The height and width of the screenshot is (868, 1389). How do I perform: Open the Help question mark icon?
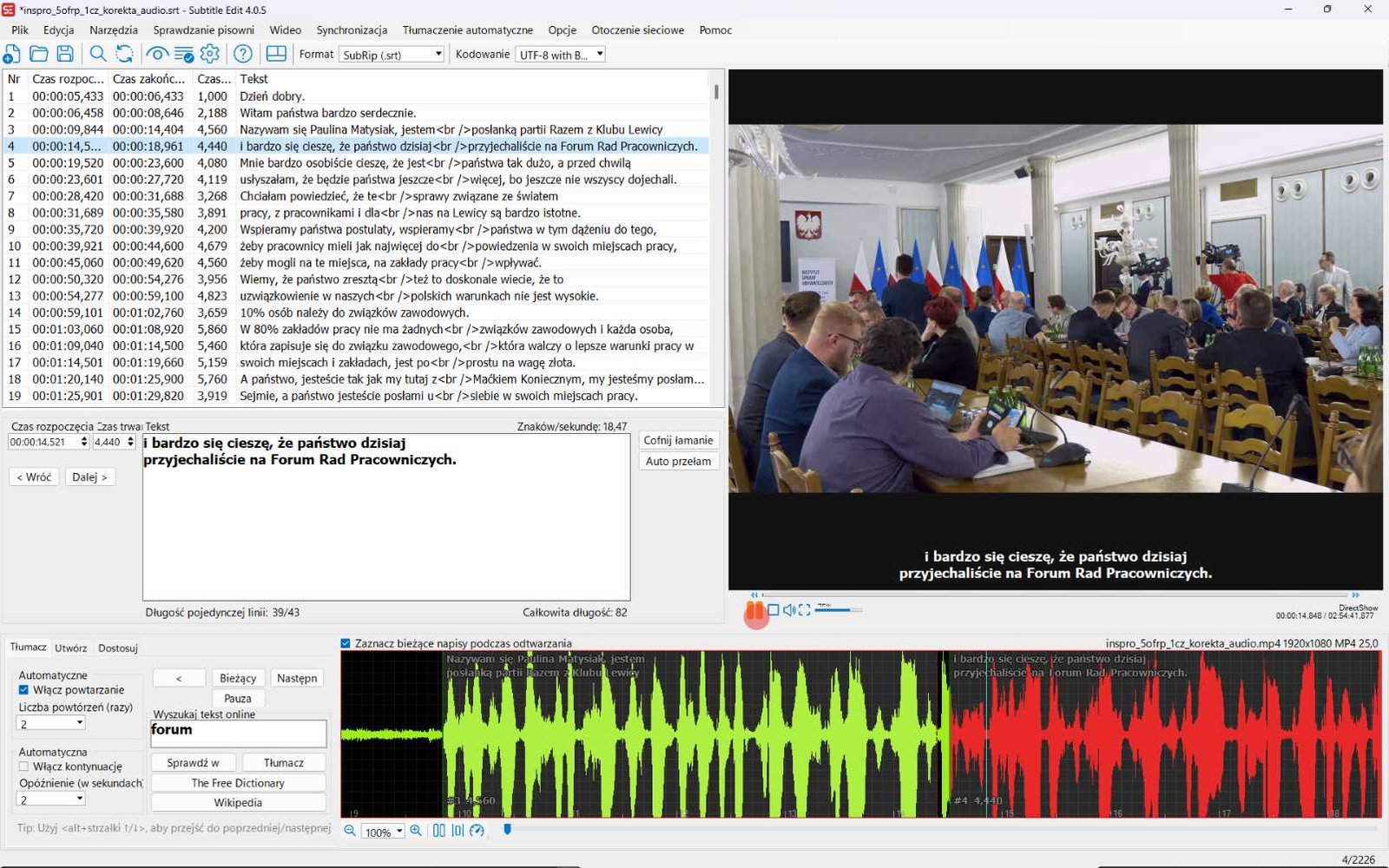click(x=243, y=54)
